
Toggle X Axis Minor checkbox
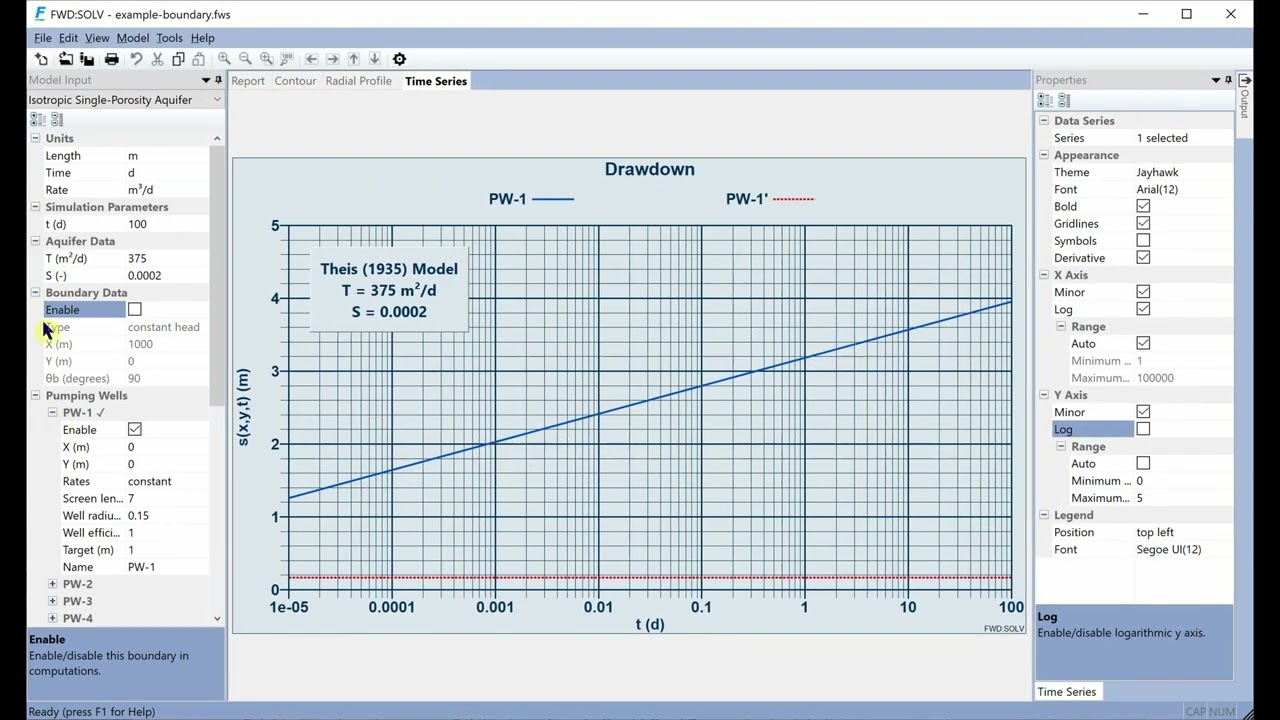pos(1143,292)
